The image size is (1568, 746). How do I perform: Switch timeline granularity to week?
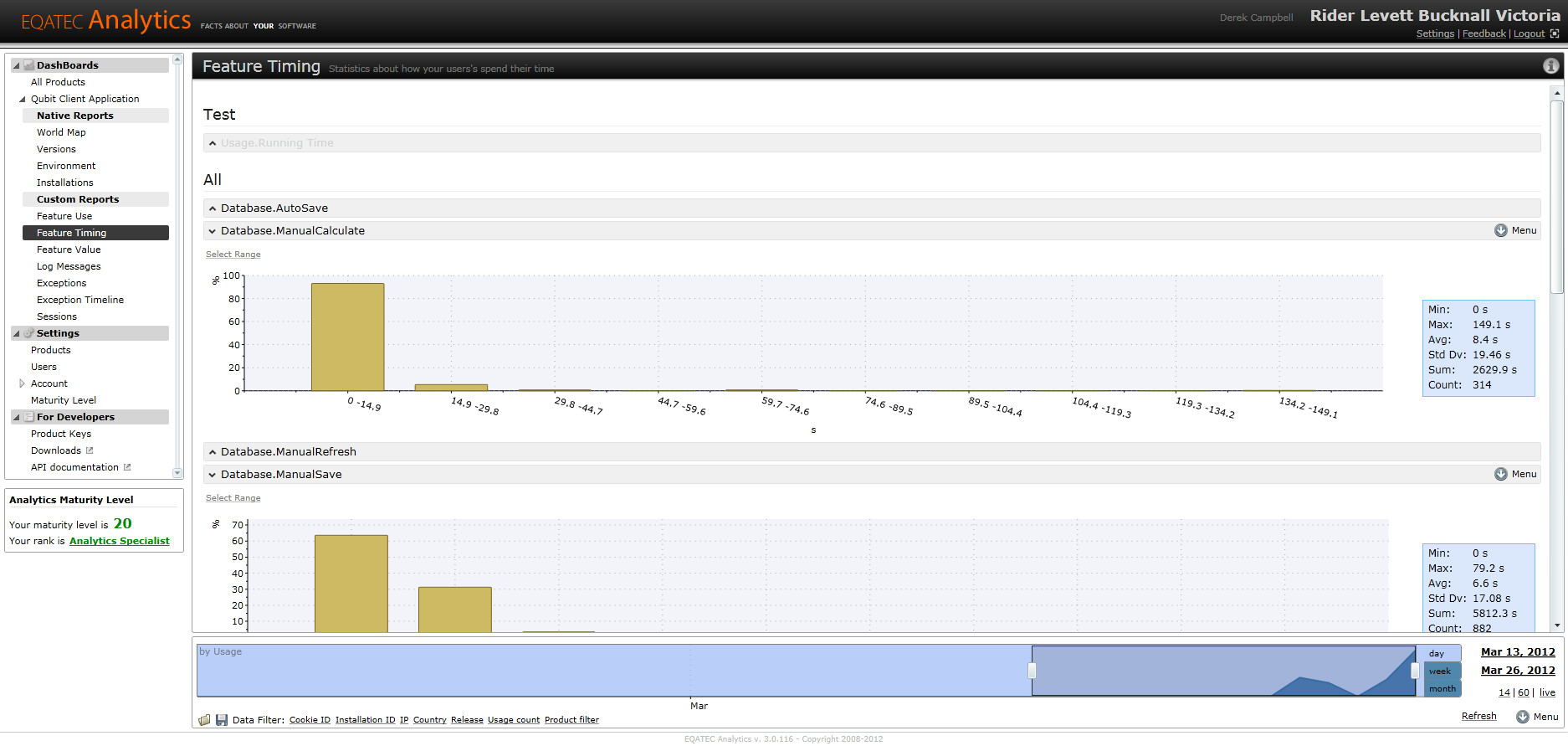click(1442, 671)
